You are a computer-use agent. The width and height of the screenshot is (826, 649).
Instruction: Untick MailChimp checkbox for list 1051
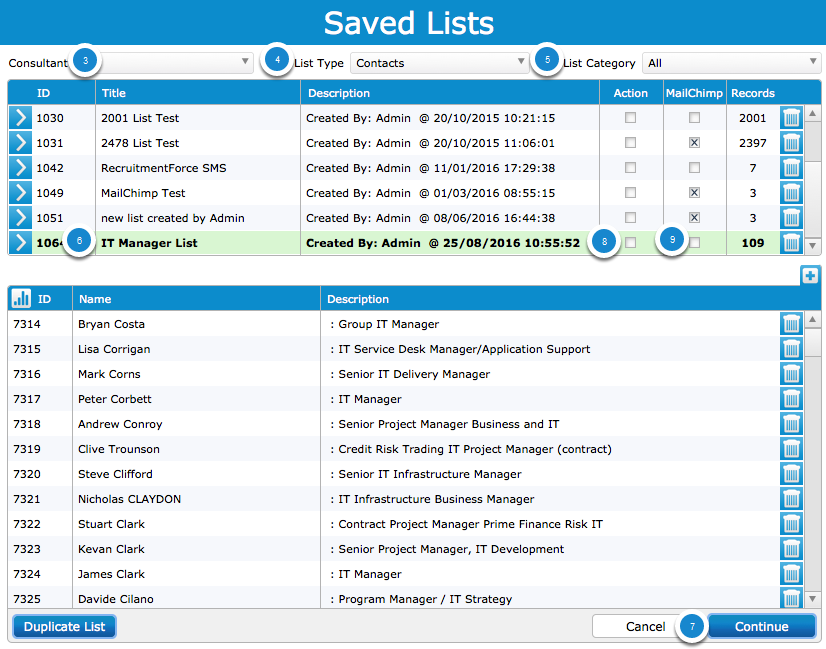694,218
